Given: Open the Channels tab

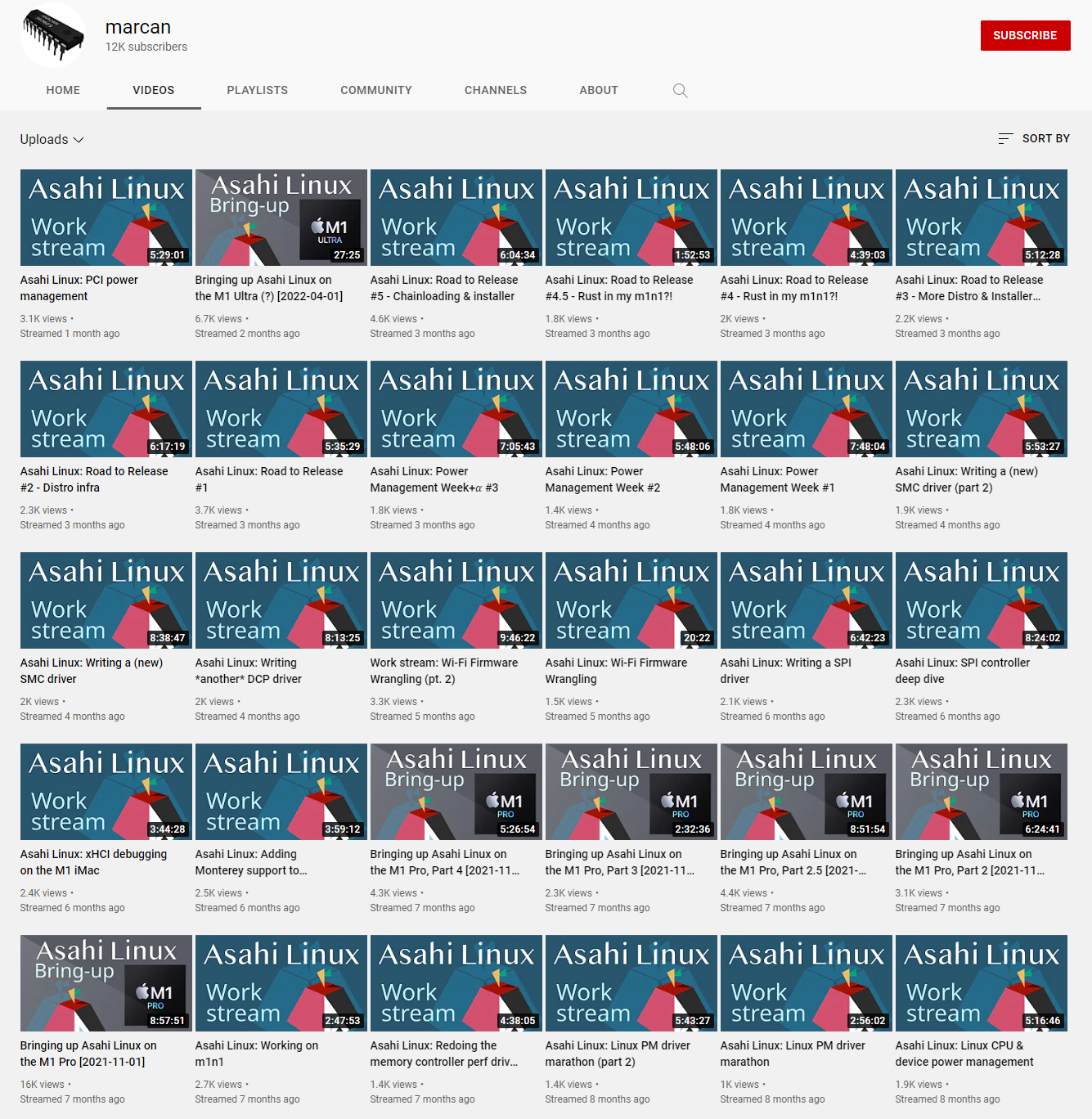Looking at the screenshot, I should [x=496, y=90].
